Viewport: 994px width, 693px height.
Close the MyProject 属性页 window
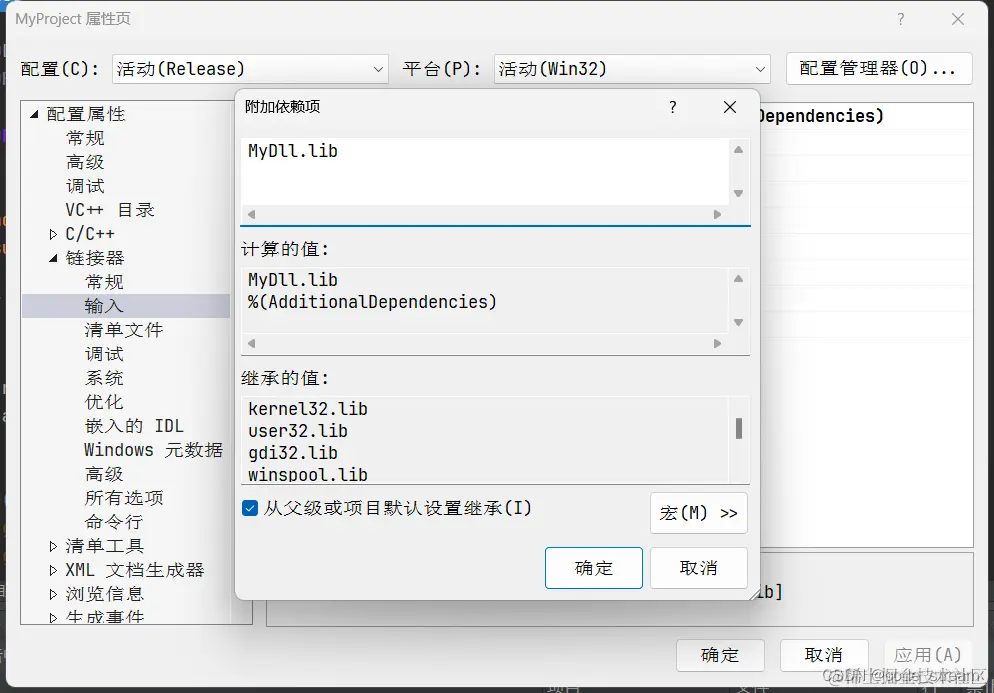958,19
